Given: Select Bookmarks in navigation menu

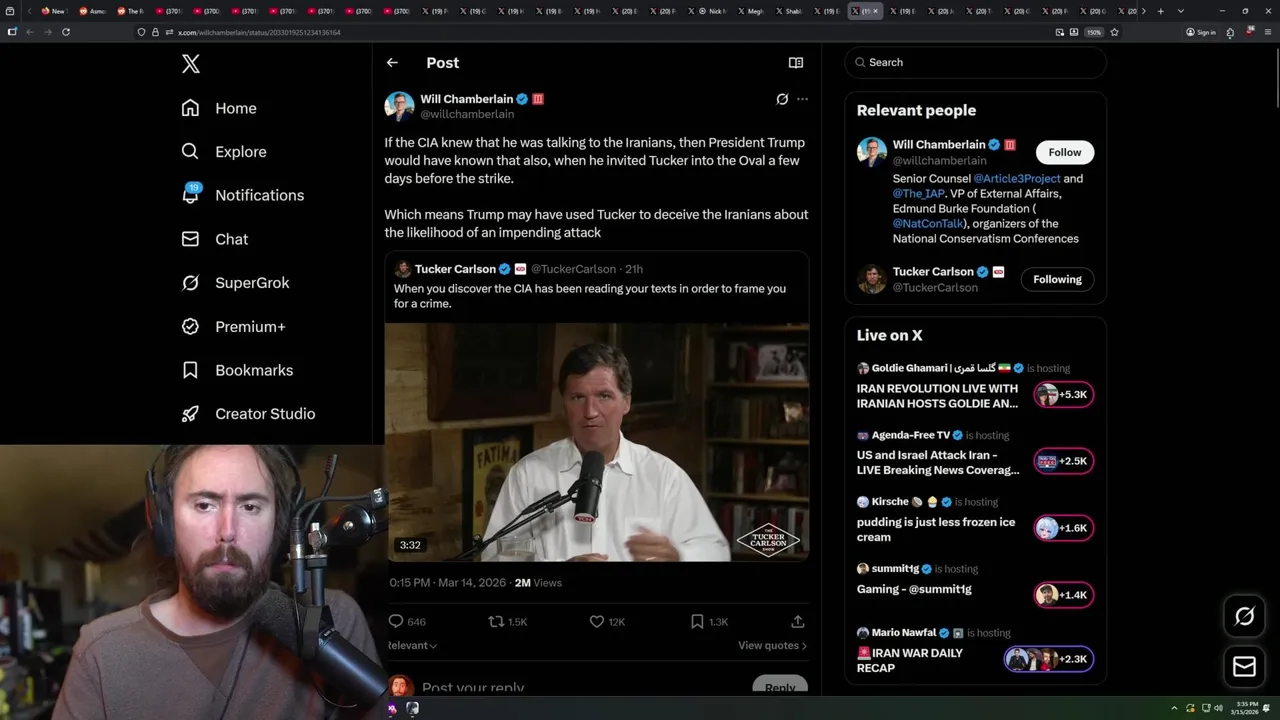Looking at the screenshot, I should [x=253, y=370].
